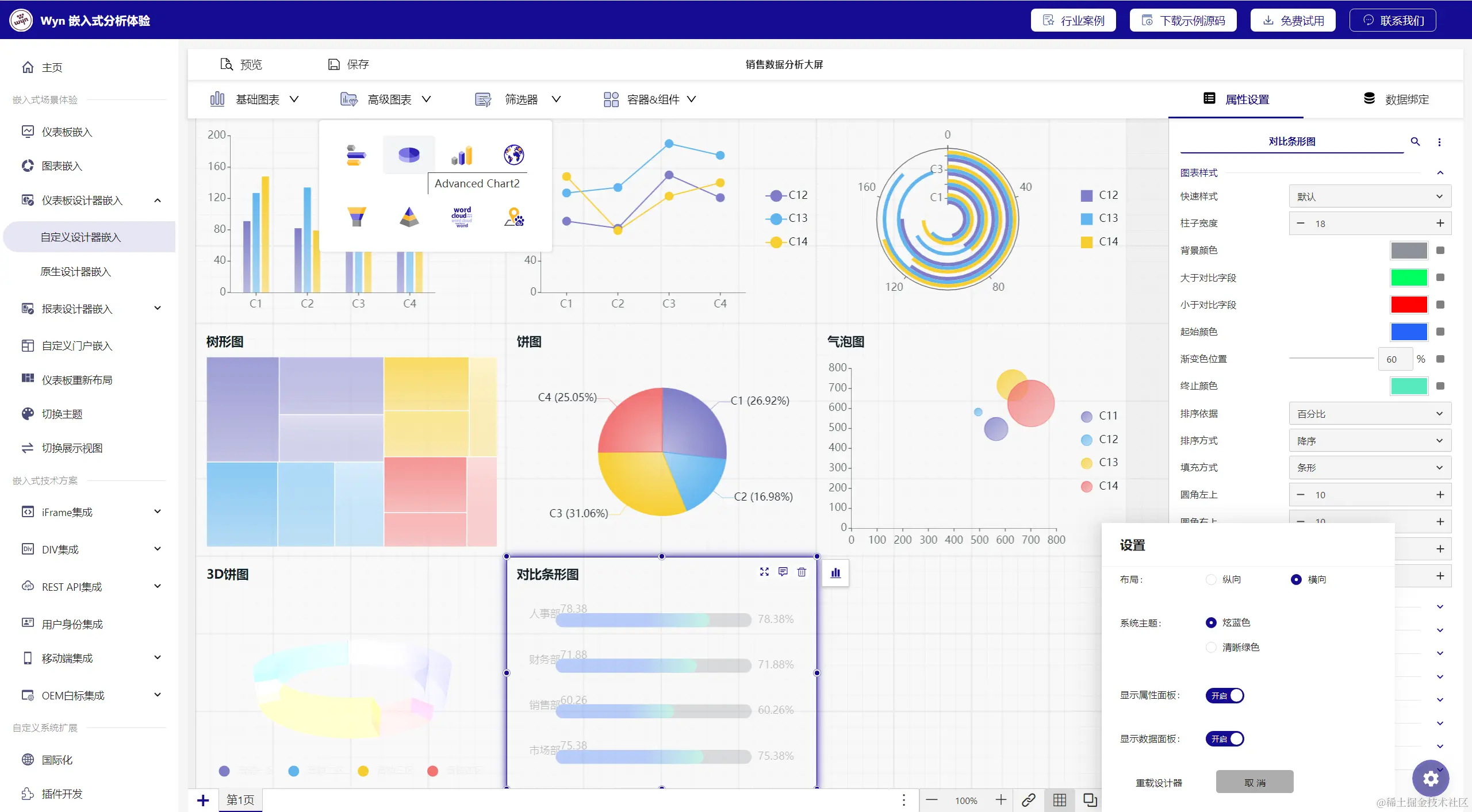The height and width of the screenshot is (812, 1472).
Task: Click the 免费试用 button
Action: click(x=1293, y=21)
